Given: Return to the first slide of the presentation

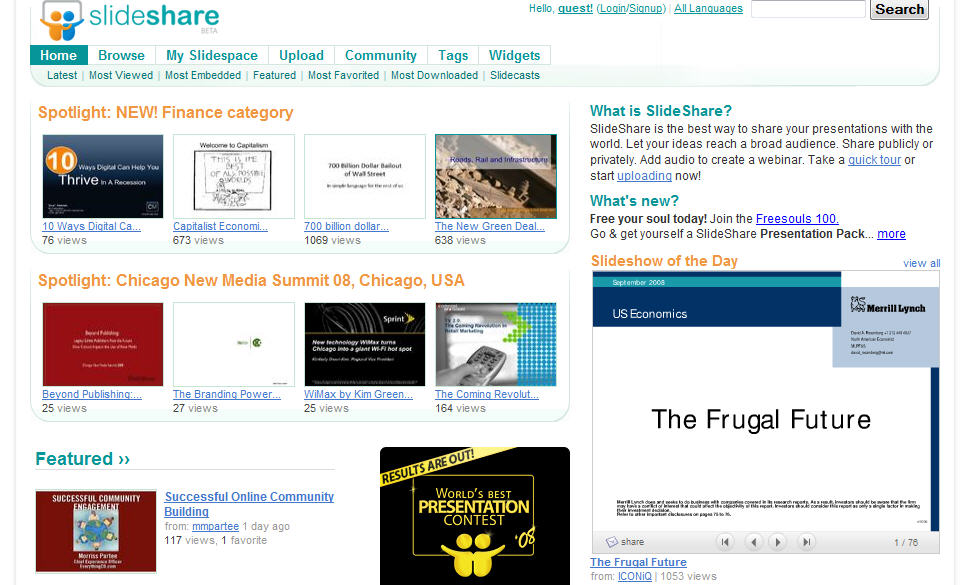Looking at the screenshot, I should point(726,541).
